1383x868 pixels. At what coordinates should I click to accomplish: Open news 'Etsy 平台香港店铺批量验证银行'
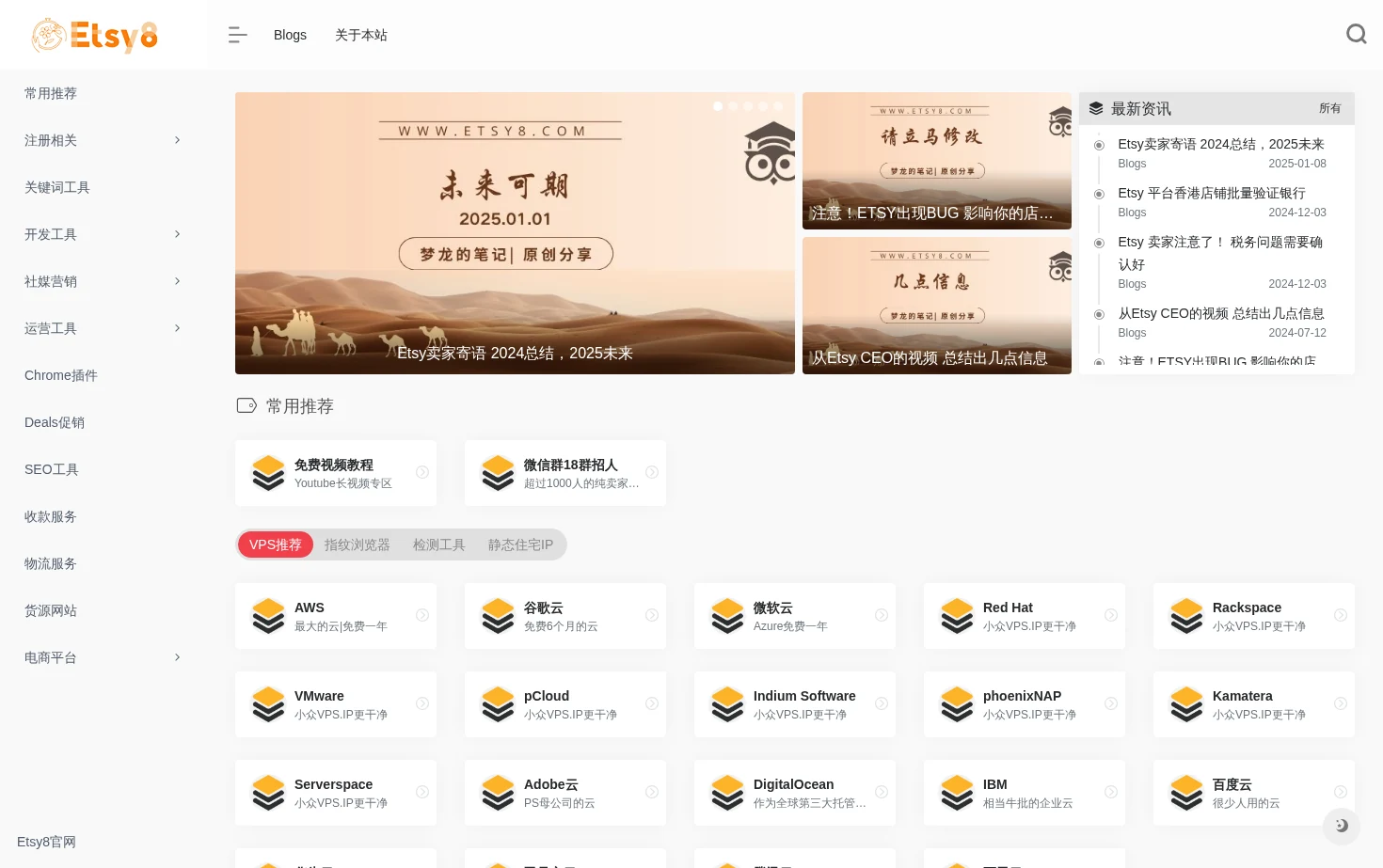[x=1212, y=193]
